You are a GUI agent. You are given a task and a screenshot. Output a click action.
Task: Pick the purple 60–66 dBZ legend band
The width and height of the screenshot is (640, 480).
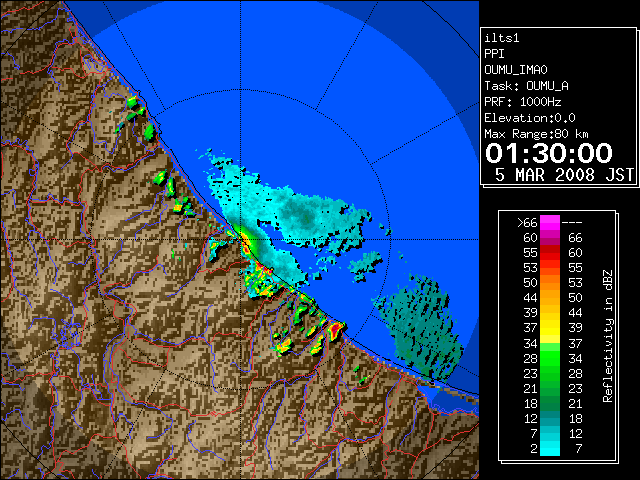click(x=550, y=238)
